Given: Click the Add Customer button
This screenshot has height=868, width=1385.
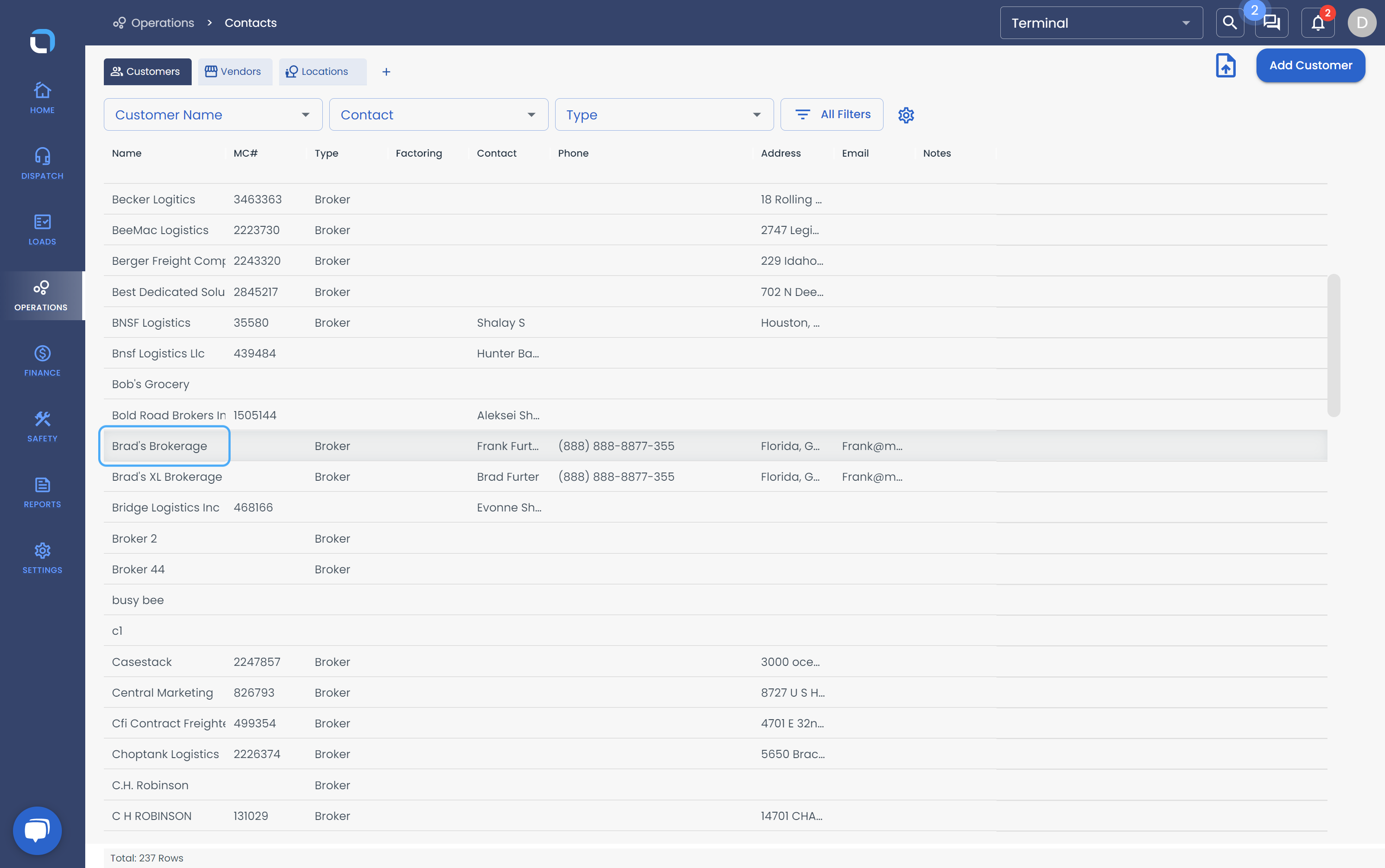Looking at the screenshot, I should coord(1311,65).
